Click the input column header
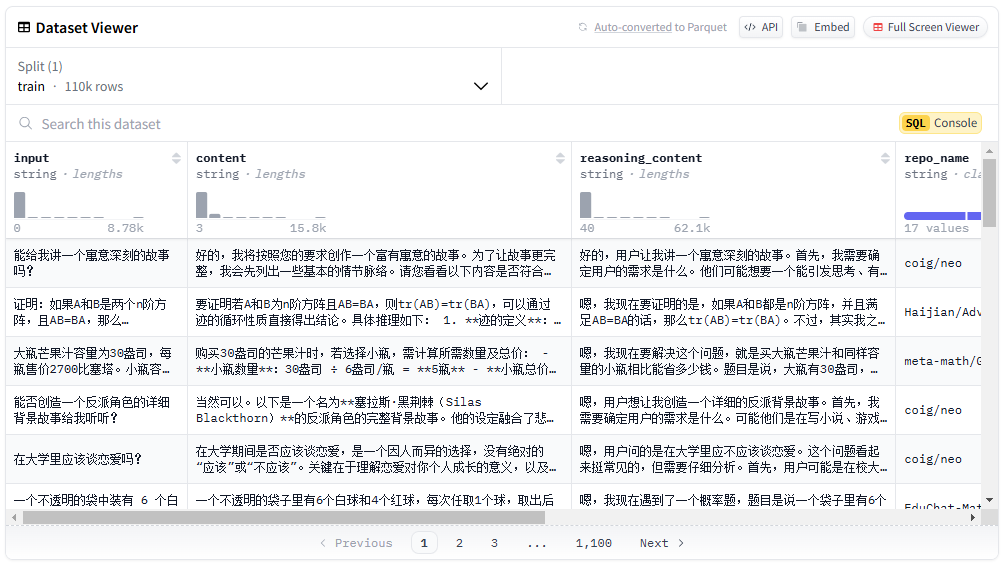The image size is (1004, 565). pyautogui.click(x=31, y=158)
